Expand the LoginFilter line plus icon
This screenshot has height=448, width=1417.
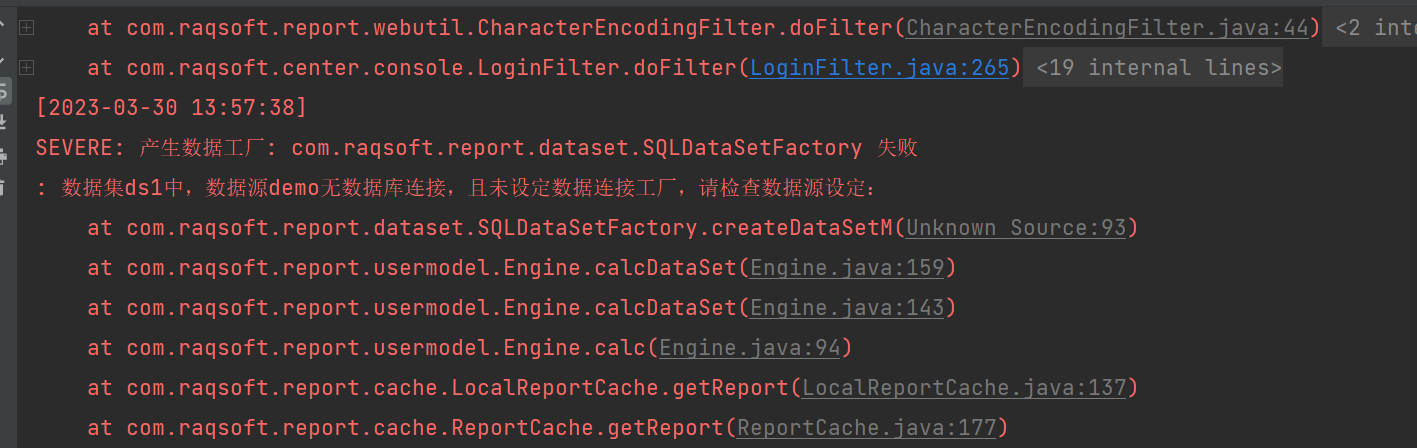coord(26,68)
